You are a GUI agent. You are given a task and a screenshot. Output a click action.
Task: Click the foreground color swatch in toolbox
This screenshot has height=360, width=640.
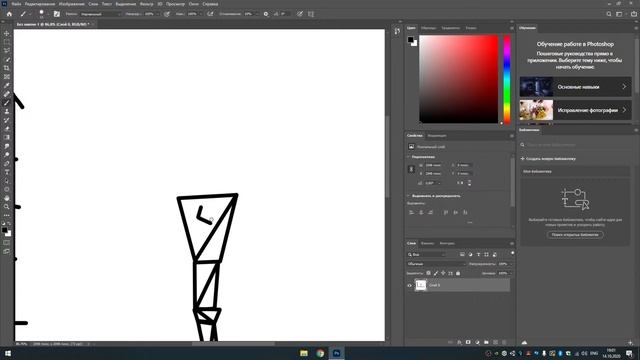click(x=4, y=230)
